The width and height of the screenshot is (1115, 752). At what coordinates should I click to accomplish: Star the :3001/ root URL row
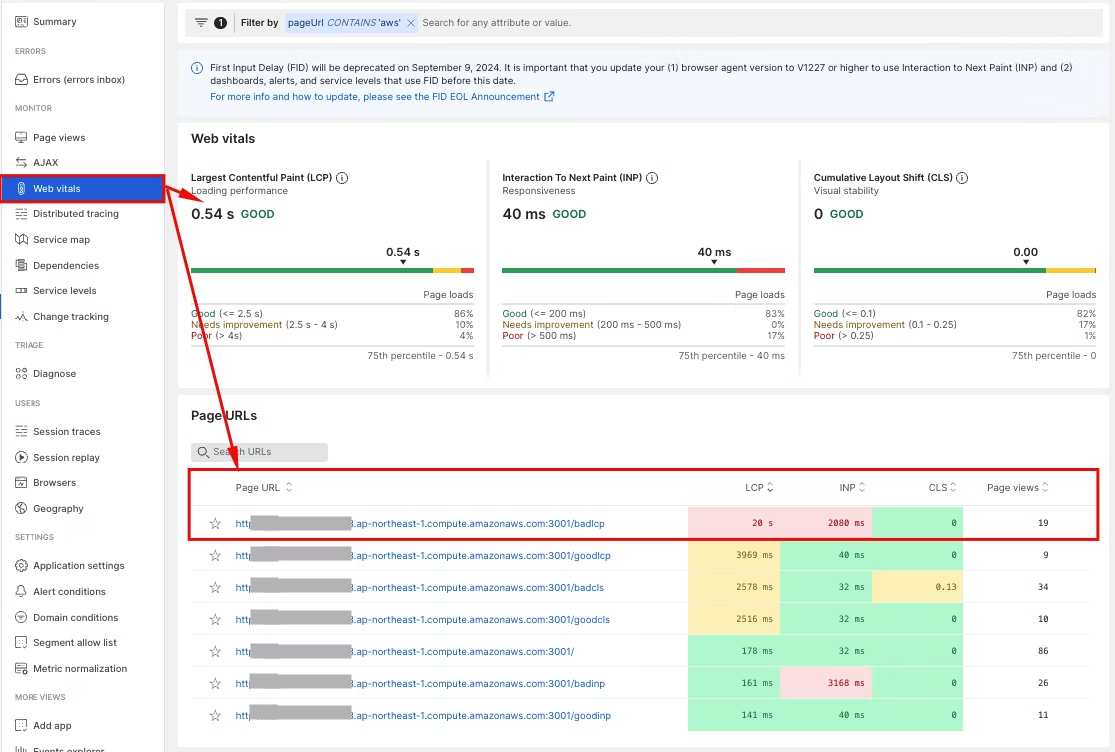click(215, 652)
